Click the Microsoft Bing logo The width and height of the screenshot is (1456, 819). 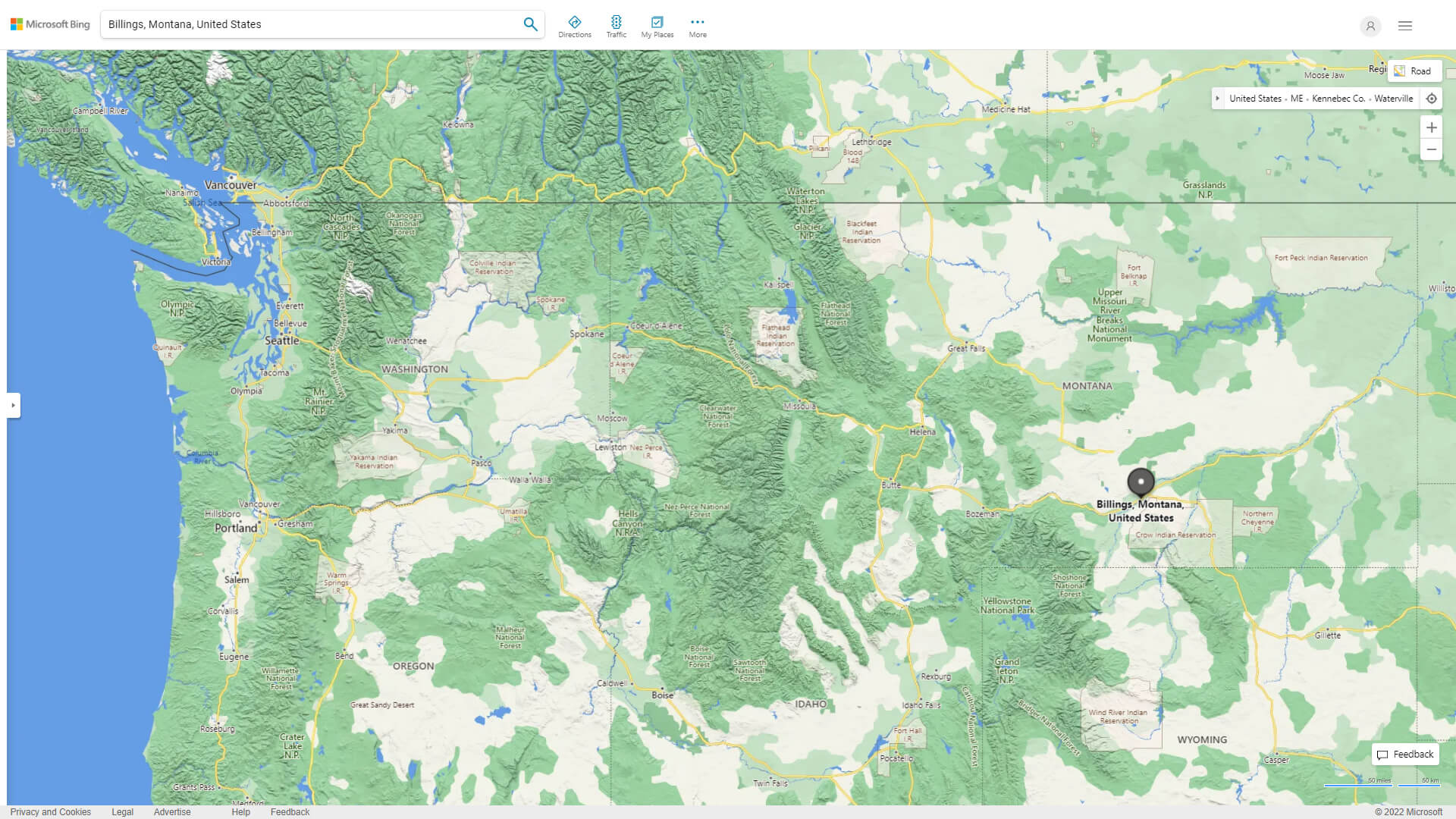(50, 24)
